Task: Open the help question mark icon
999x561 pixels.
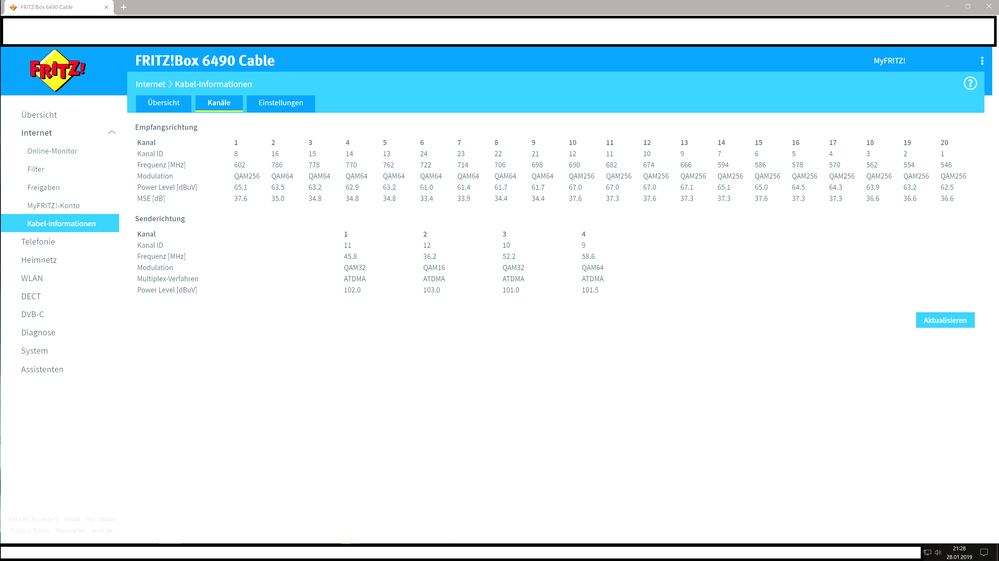Action: coord(970,83)
